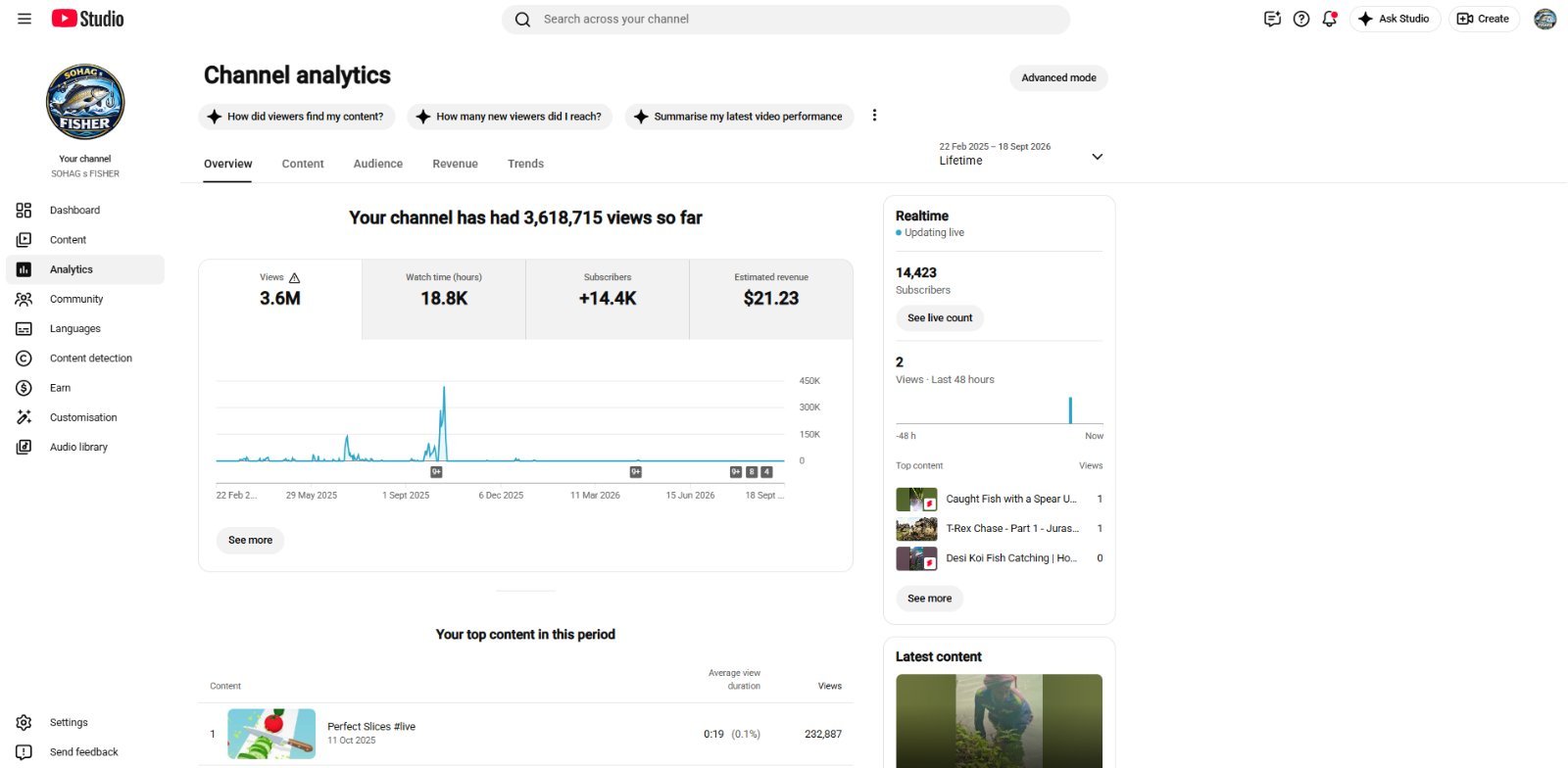
Task: Select the Estimated revenue metric card
Action: (x=771, y=300)
